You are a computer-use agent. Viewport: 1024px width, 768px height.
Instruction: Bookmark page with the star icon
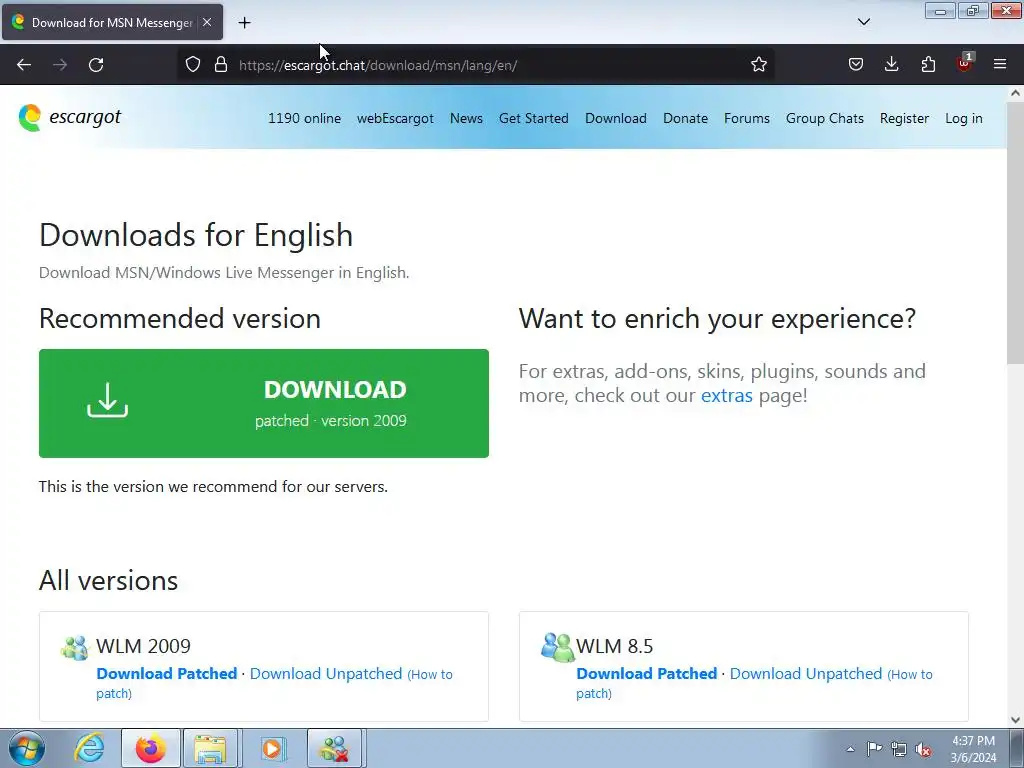[x=758, y=65]
